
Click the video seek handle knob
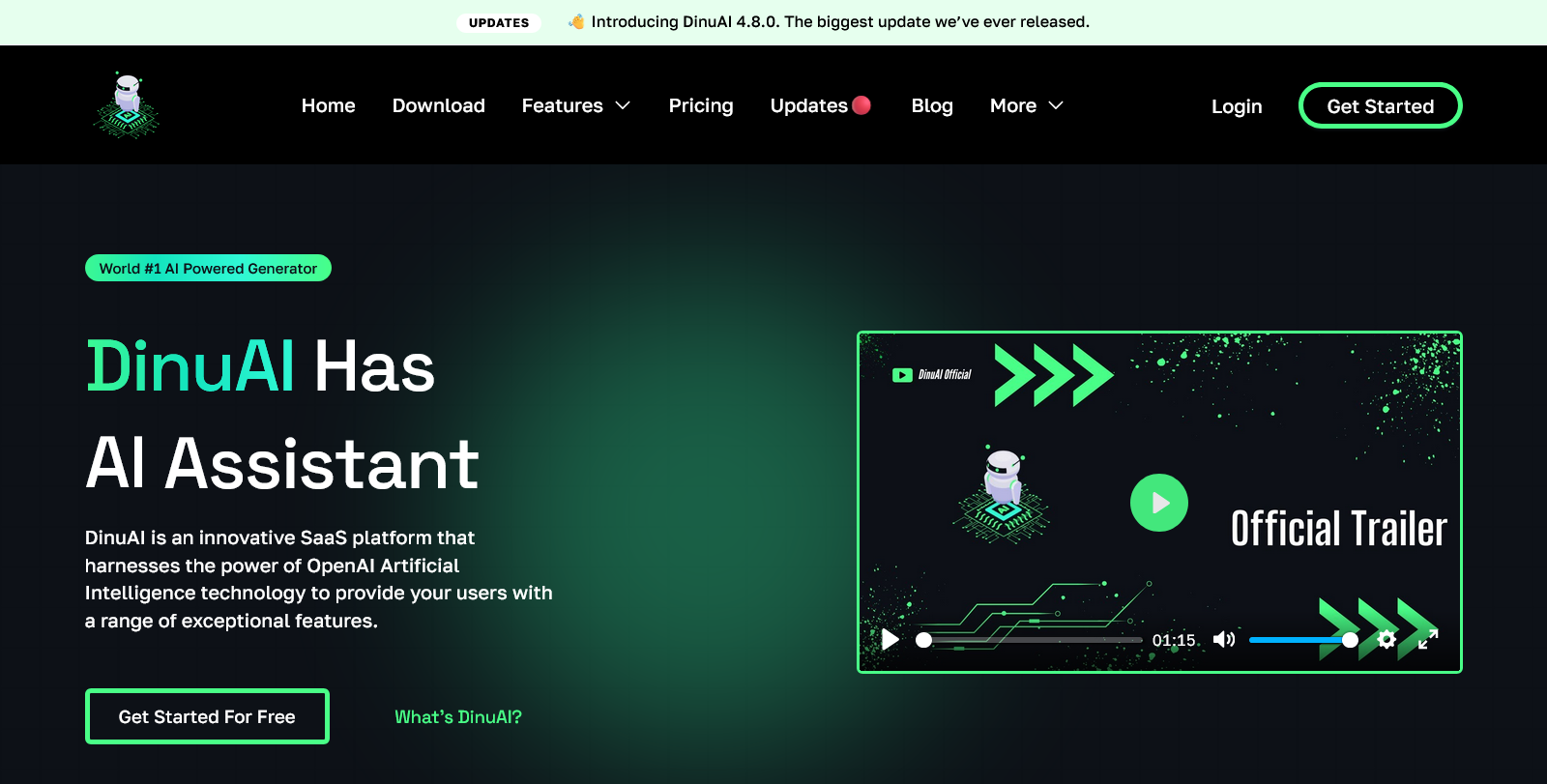[923, 640]
